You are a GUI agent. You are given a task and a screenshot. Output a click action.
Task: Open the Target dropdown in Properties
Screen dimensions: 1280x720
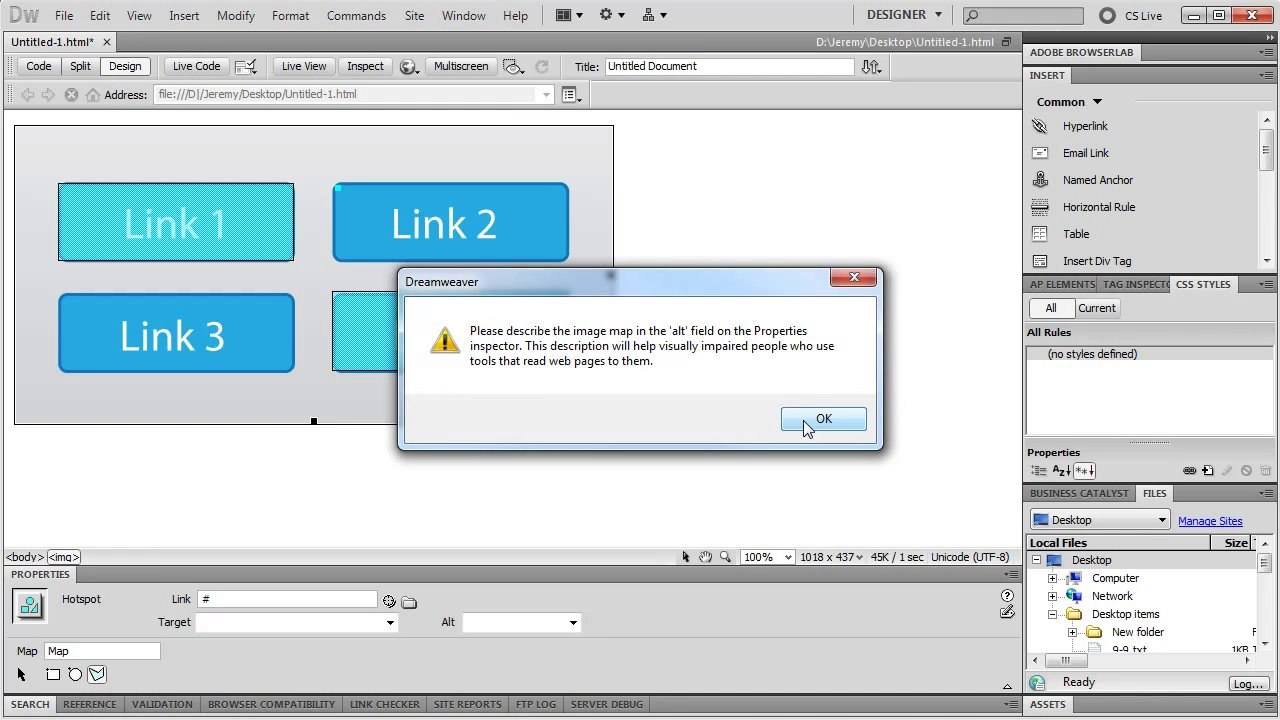pos(390,623)
